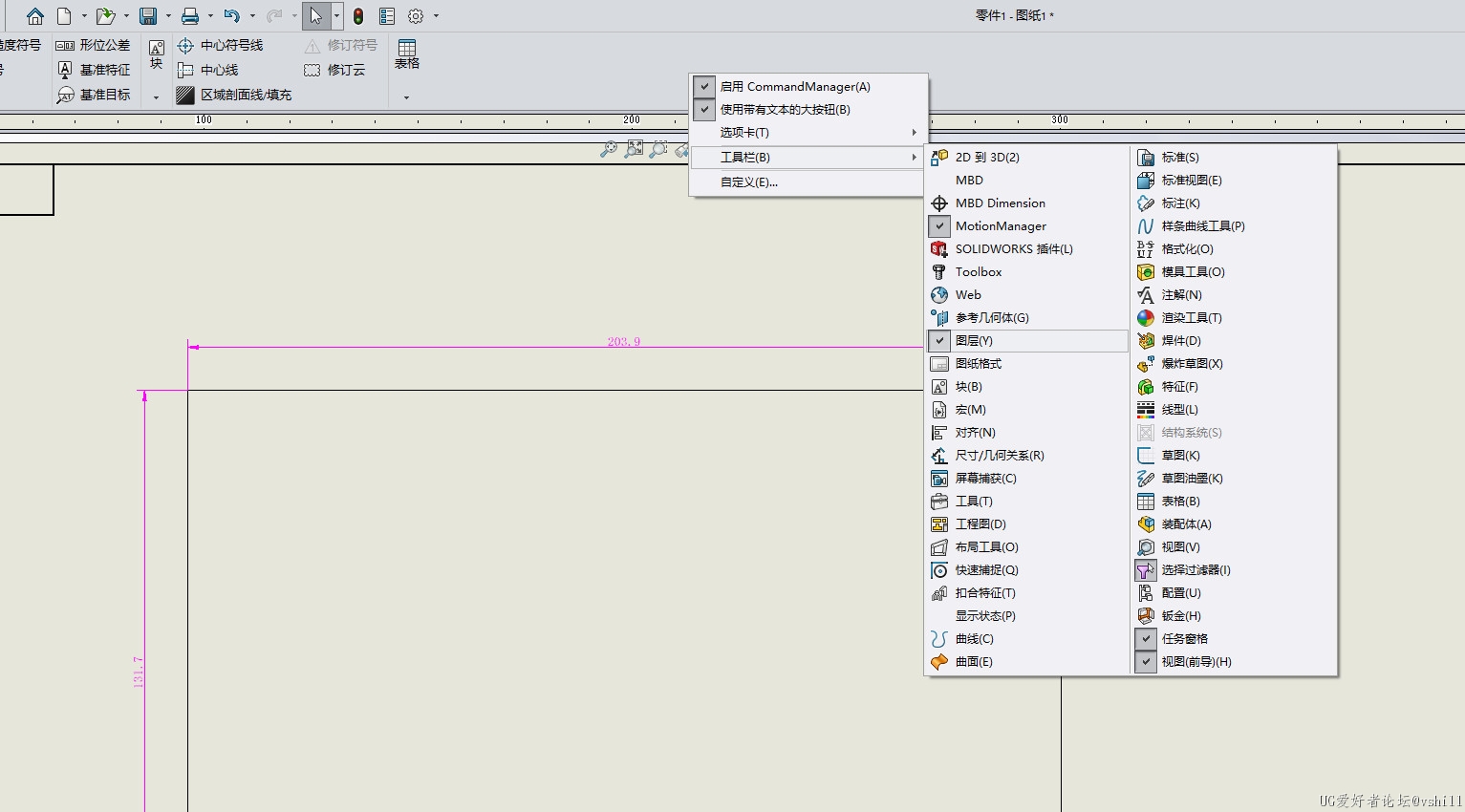Click the Save icon
Screen dimensions: 1465x812
[148, 16]
